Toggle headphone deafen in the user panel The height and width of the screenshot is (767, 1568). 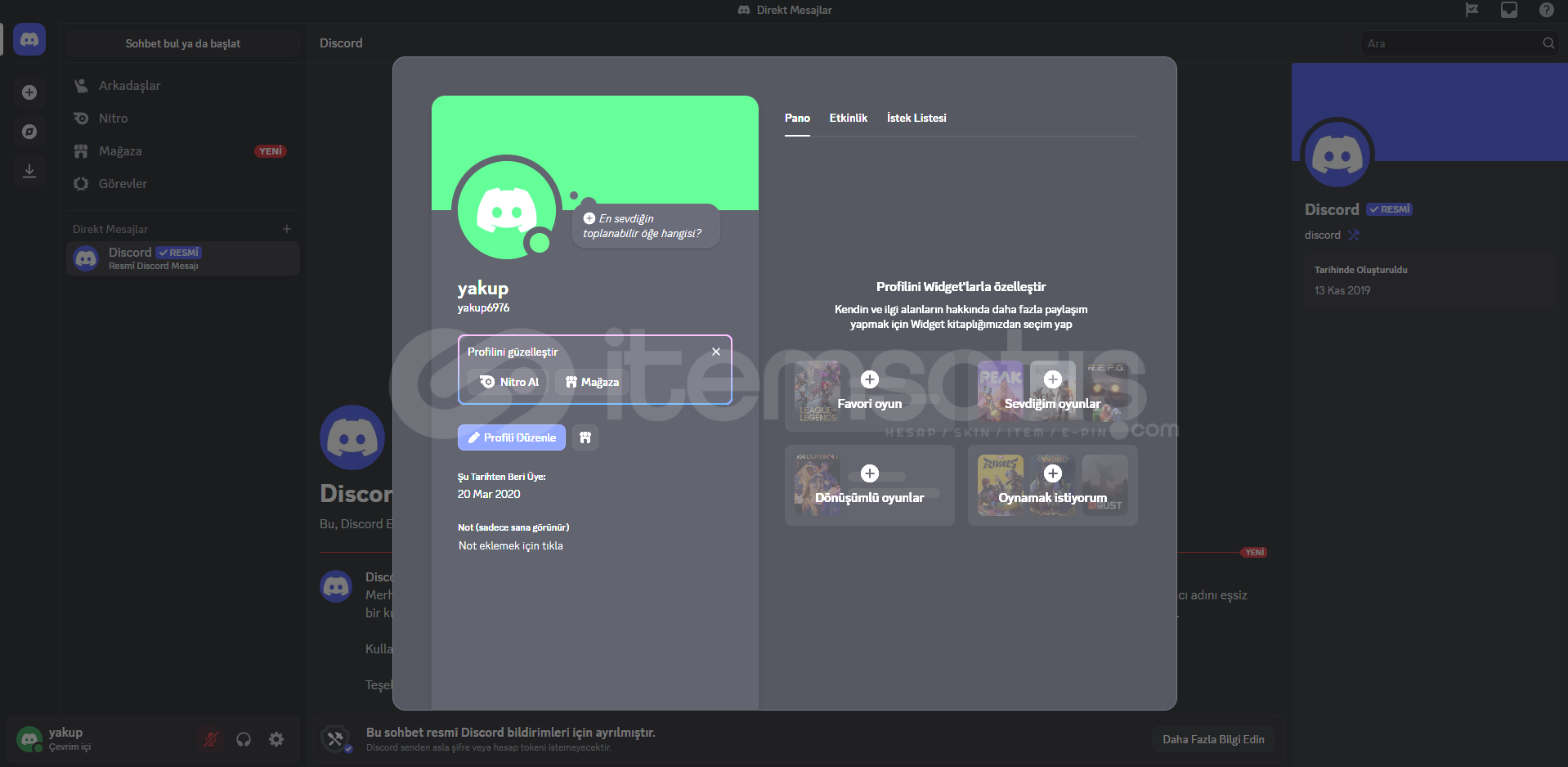coord(244,739)
